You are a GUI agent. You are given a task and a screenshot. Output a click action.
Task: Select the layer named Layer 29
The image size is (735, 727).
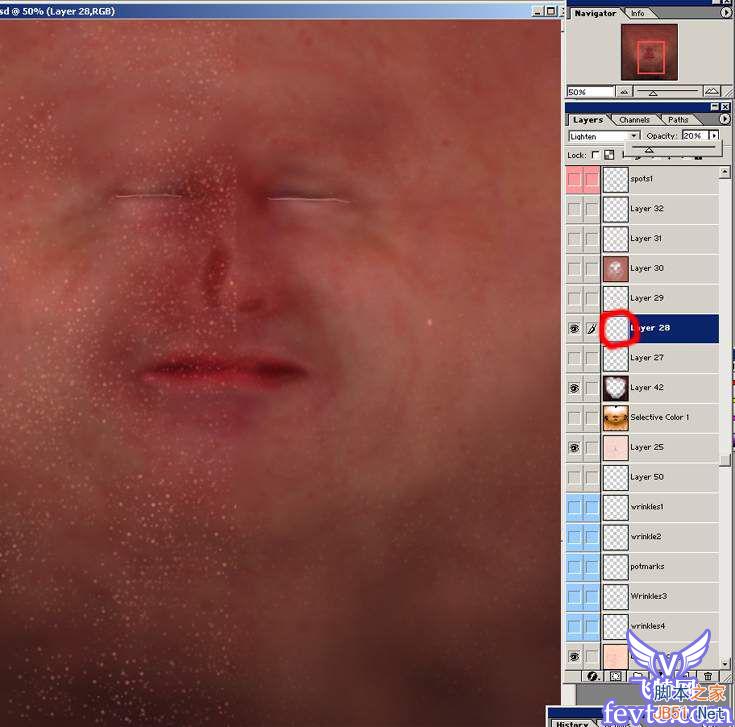pos(647,298)
